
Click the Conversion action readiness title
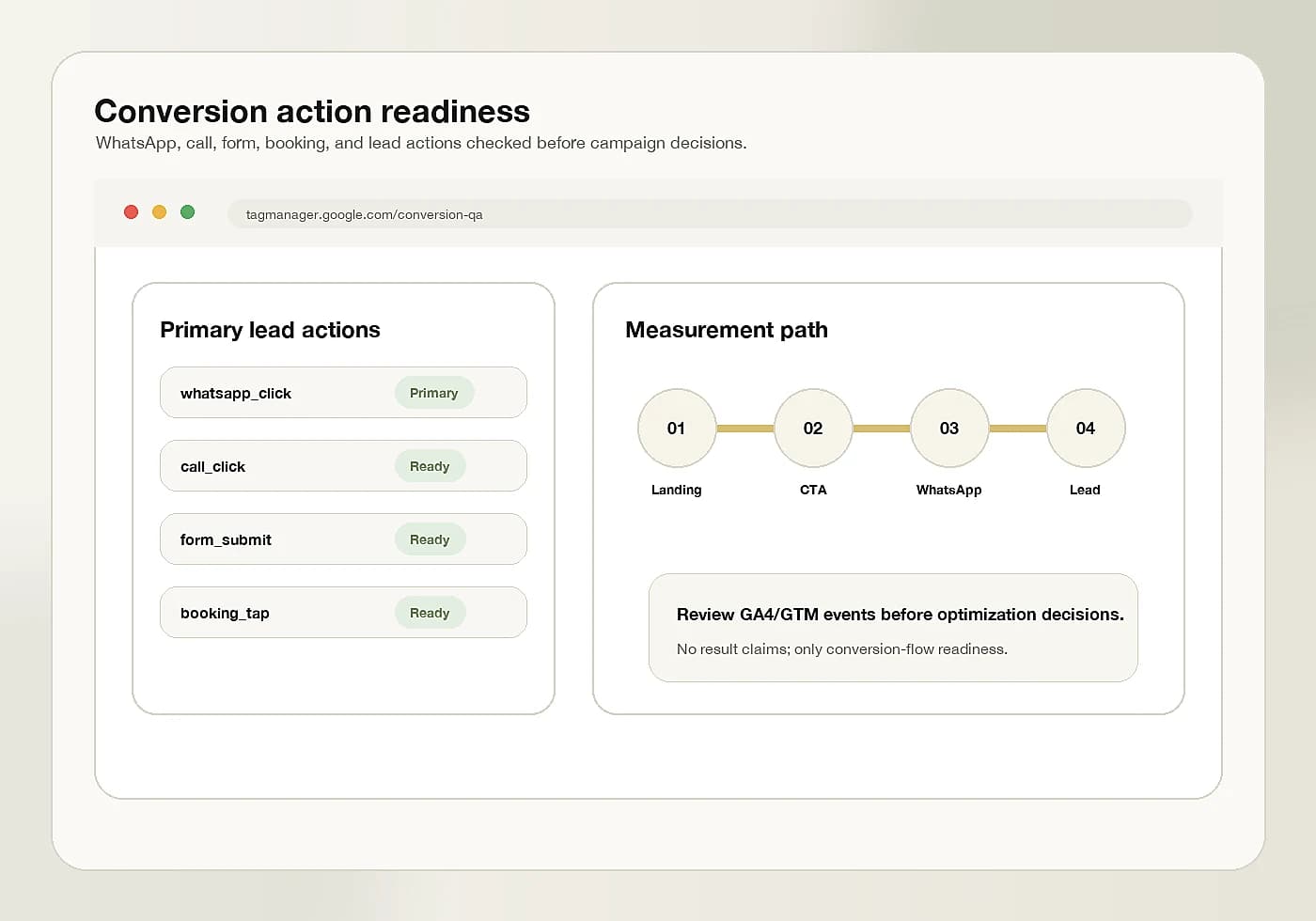coord(312,112)
